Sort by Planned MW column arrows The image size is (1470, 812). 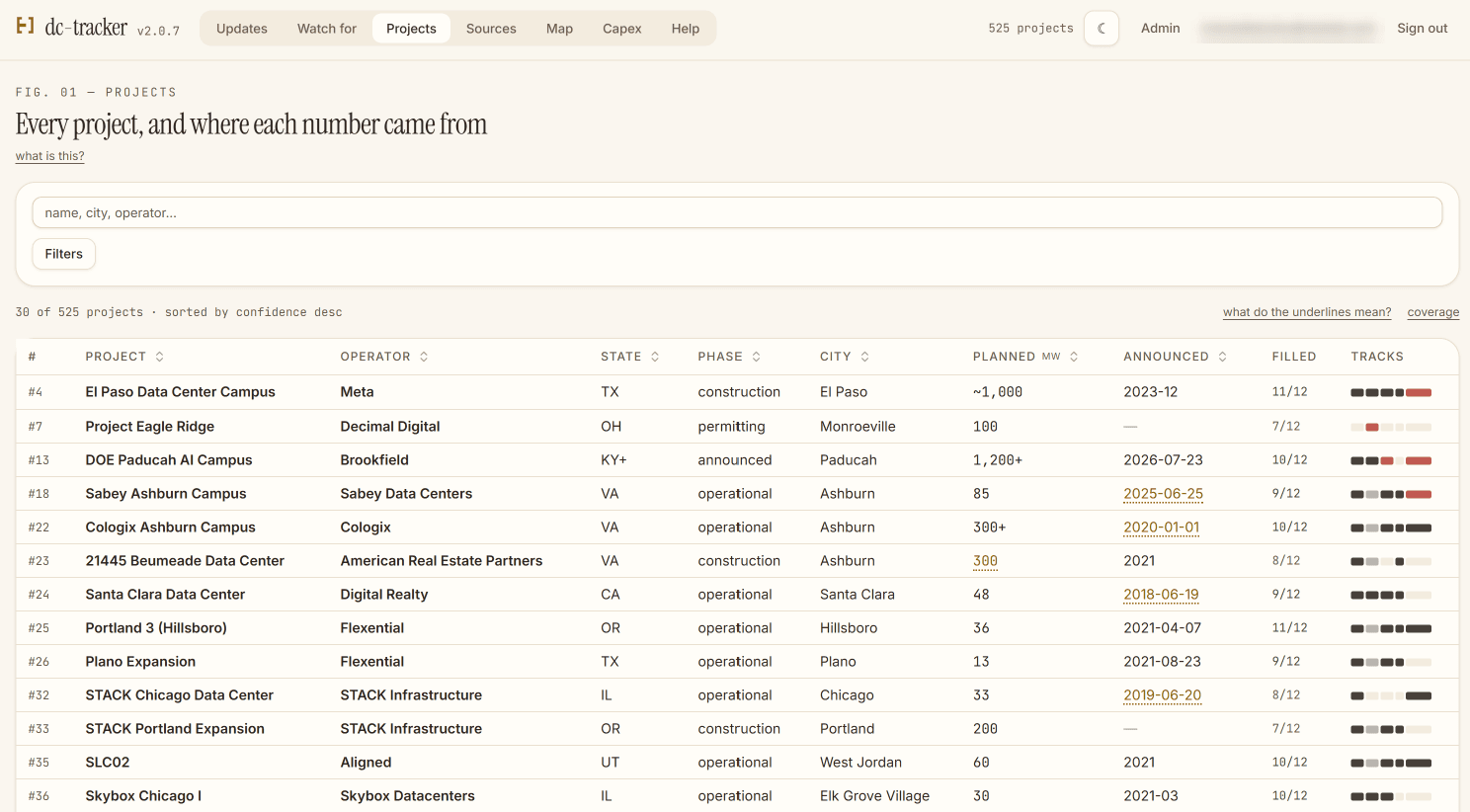[x=1074, y=357]
